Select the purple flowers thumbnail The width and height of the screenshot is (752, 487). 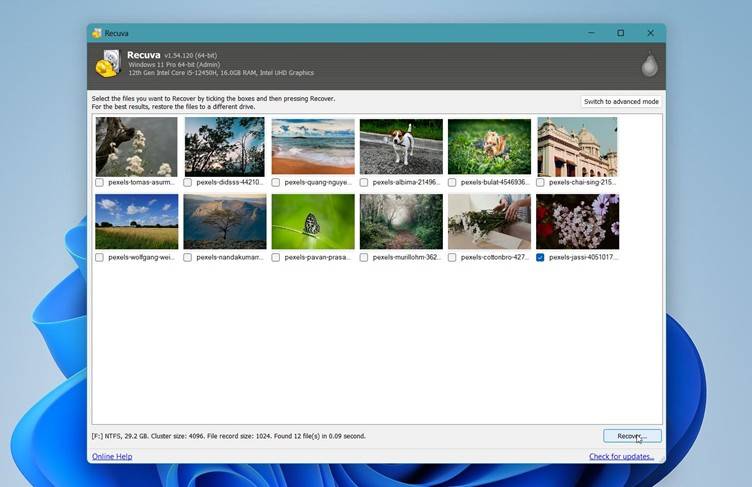coord(577,221)
